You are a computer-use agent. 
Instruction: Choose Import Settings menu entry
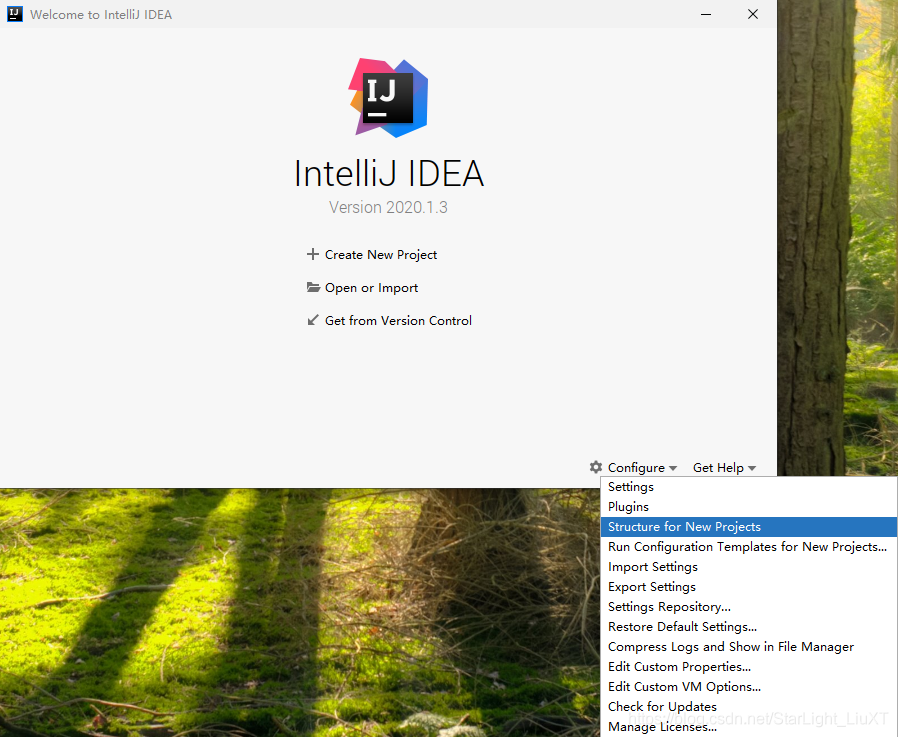(x=749, y=567)
